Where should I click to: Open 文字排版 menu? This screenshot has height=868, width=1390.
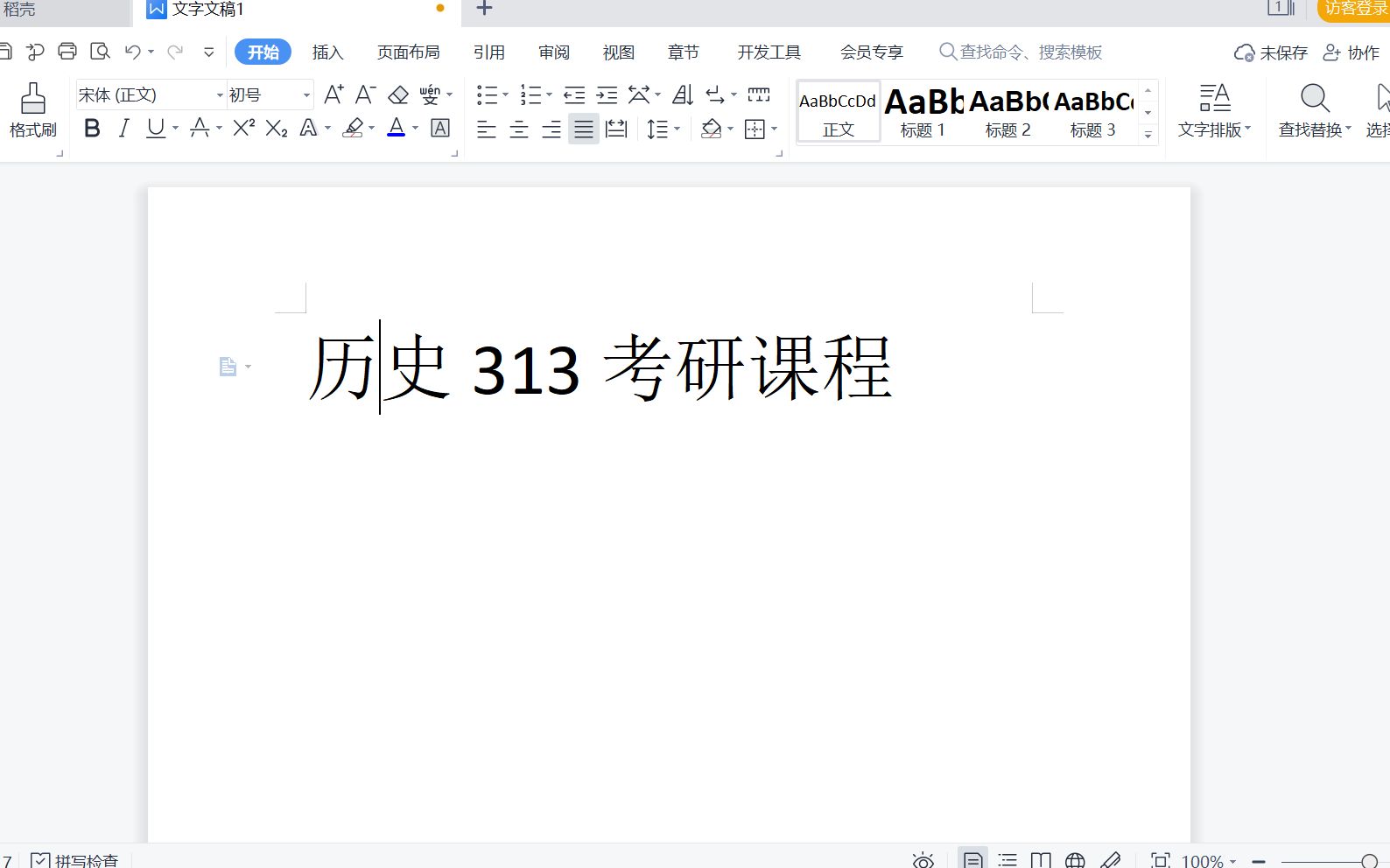pyautogui.click(x=1214, y=110)
